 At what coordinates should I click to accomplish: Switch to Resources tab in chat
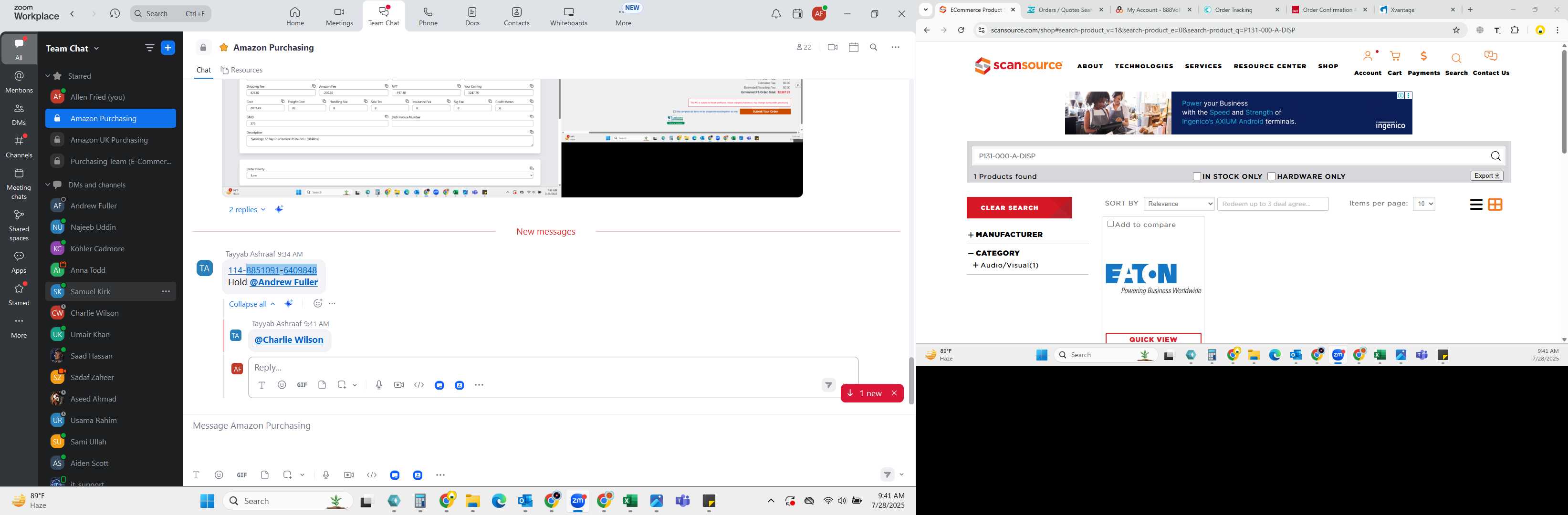[241, 70]
